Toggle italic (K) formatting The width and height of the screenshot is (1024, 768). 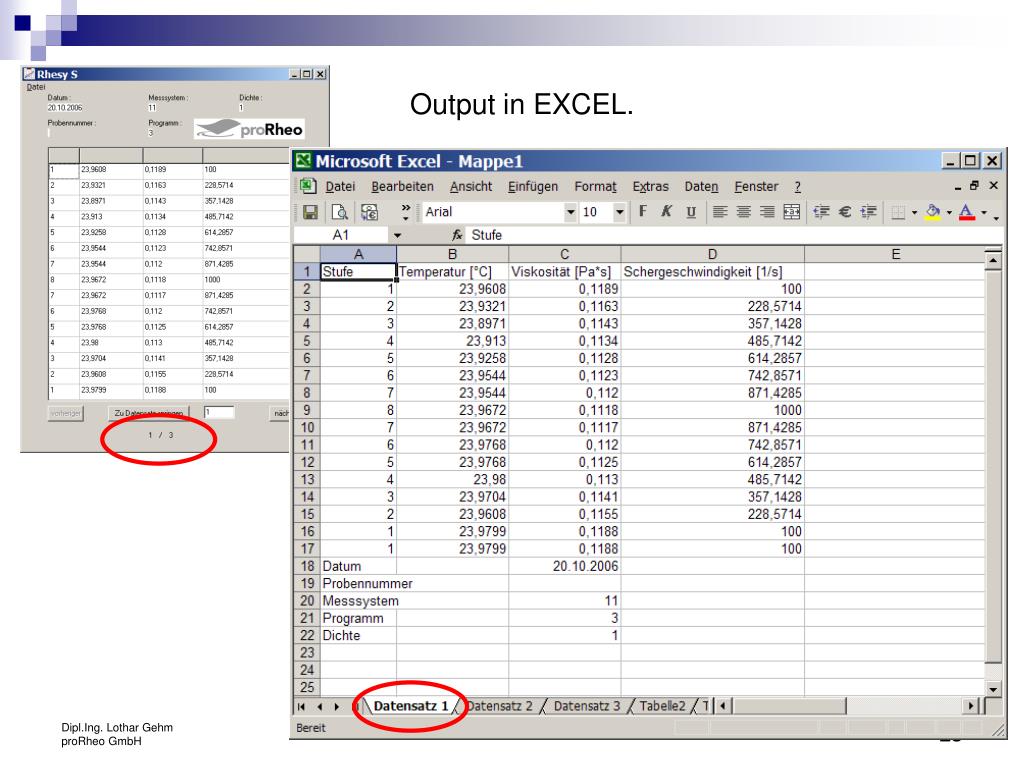667,211
